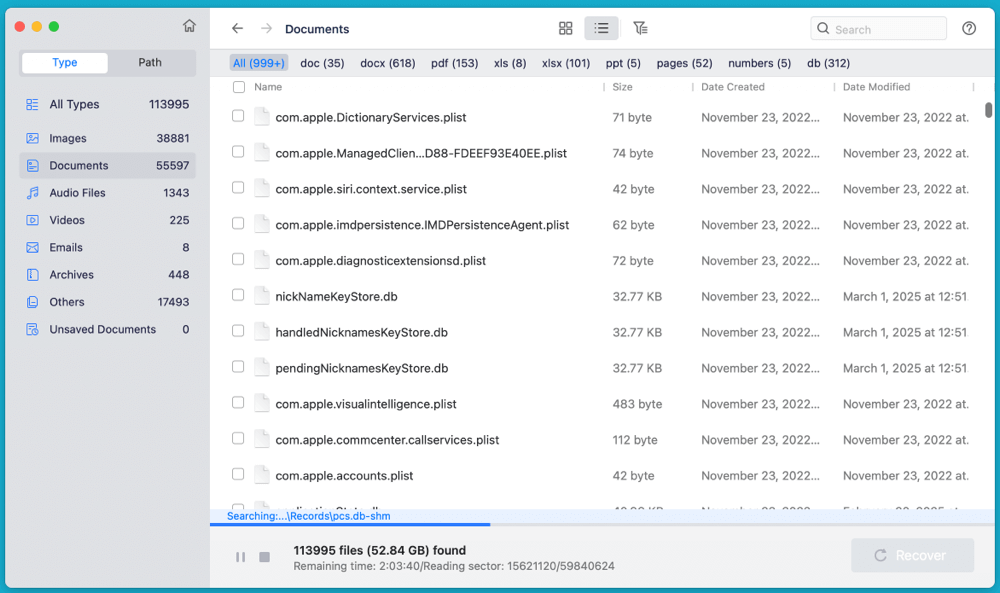Screen dimensions: 1000x593
Task: Open help question mark icon
Action: [968, 29]
